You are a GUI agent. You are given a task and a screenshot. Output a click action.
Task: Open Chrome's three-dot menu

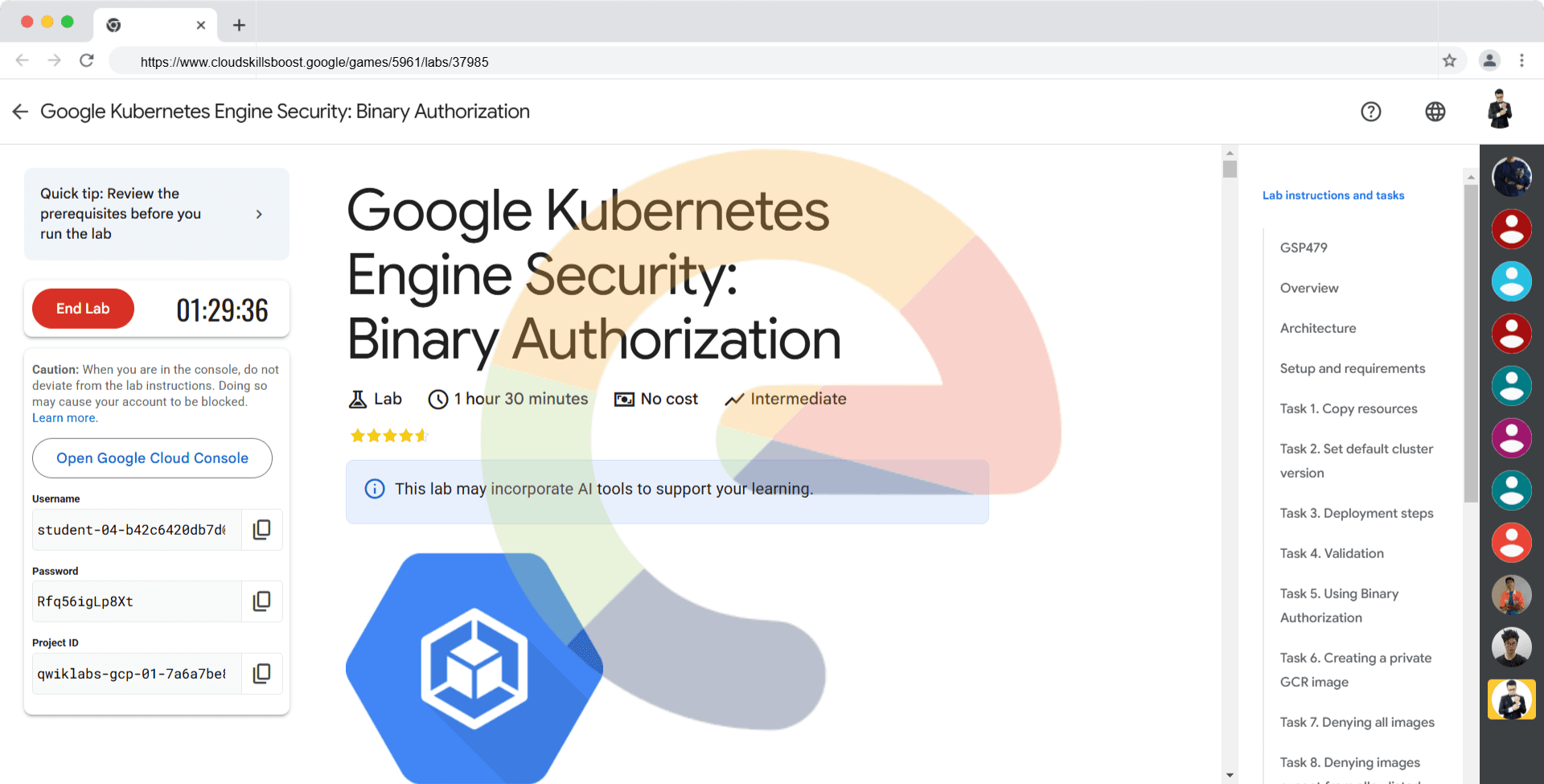(1521, 61)
